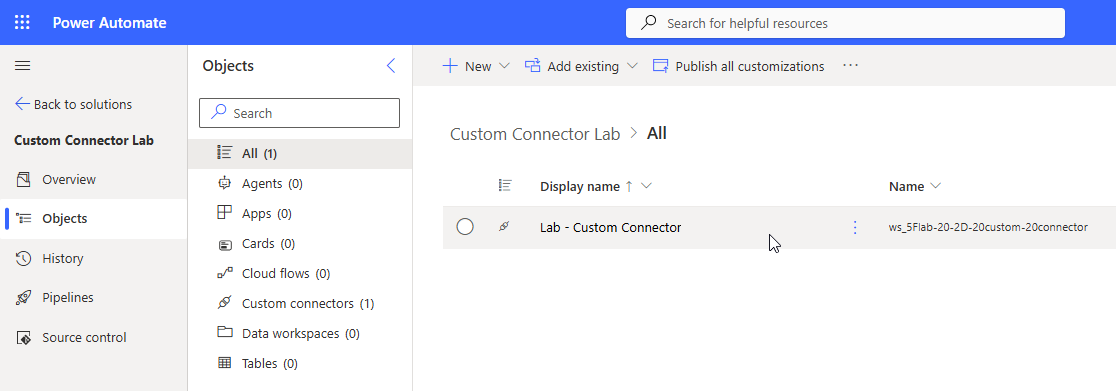
Task: Select All (1) in objects tree
Action: click(300, 154)
